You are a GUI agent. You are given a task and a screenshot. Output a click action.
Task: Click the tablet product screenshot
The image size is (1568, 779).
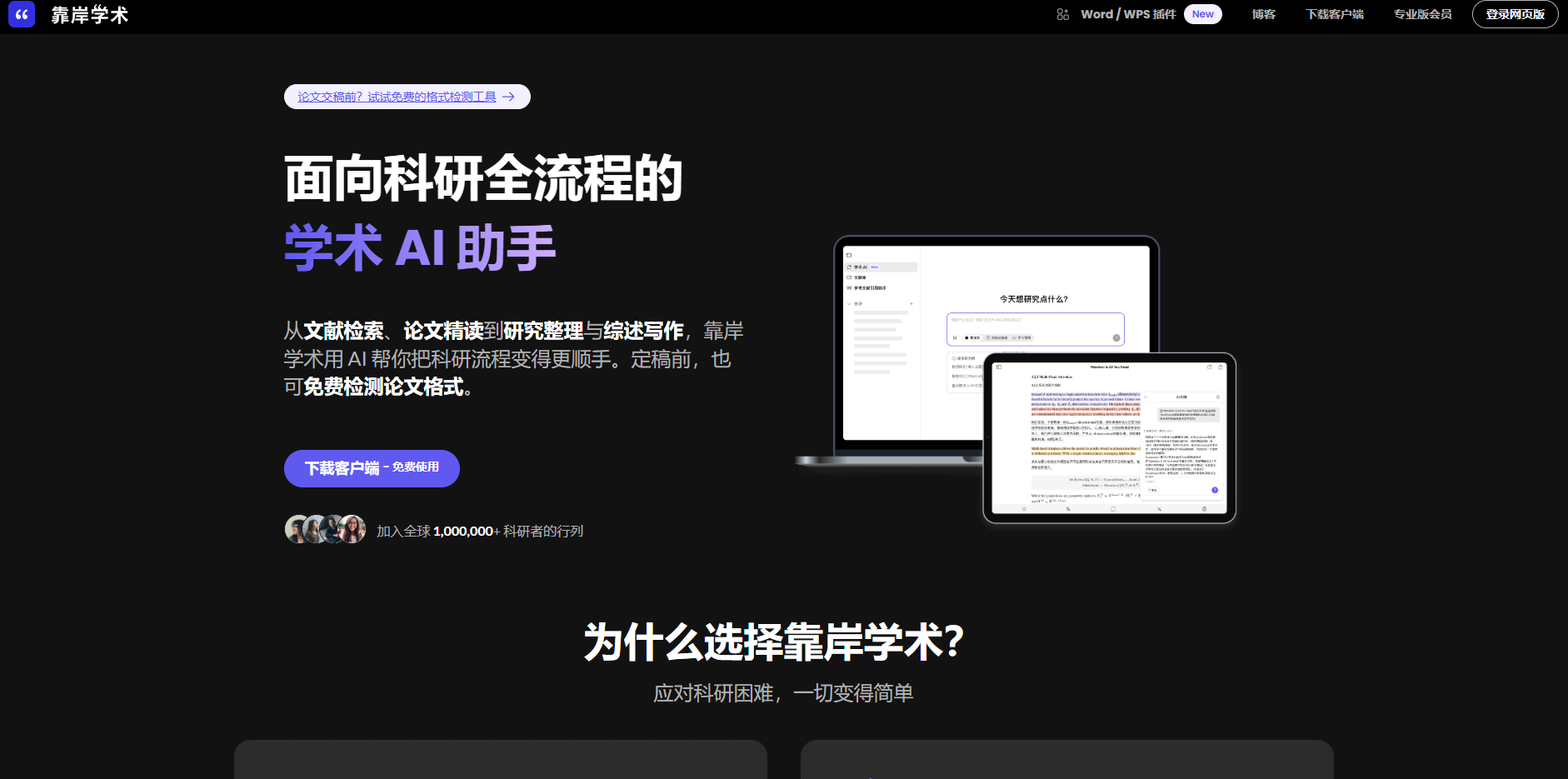tap(1109, 438)
